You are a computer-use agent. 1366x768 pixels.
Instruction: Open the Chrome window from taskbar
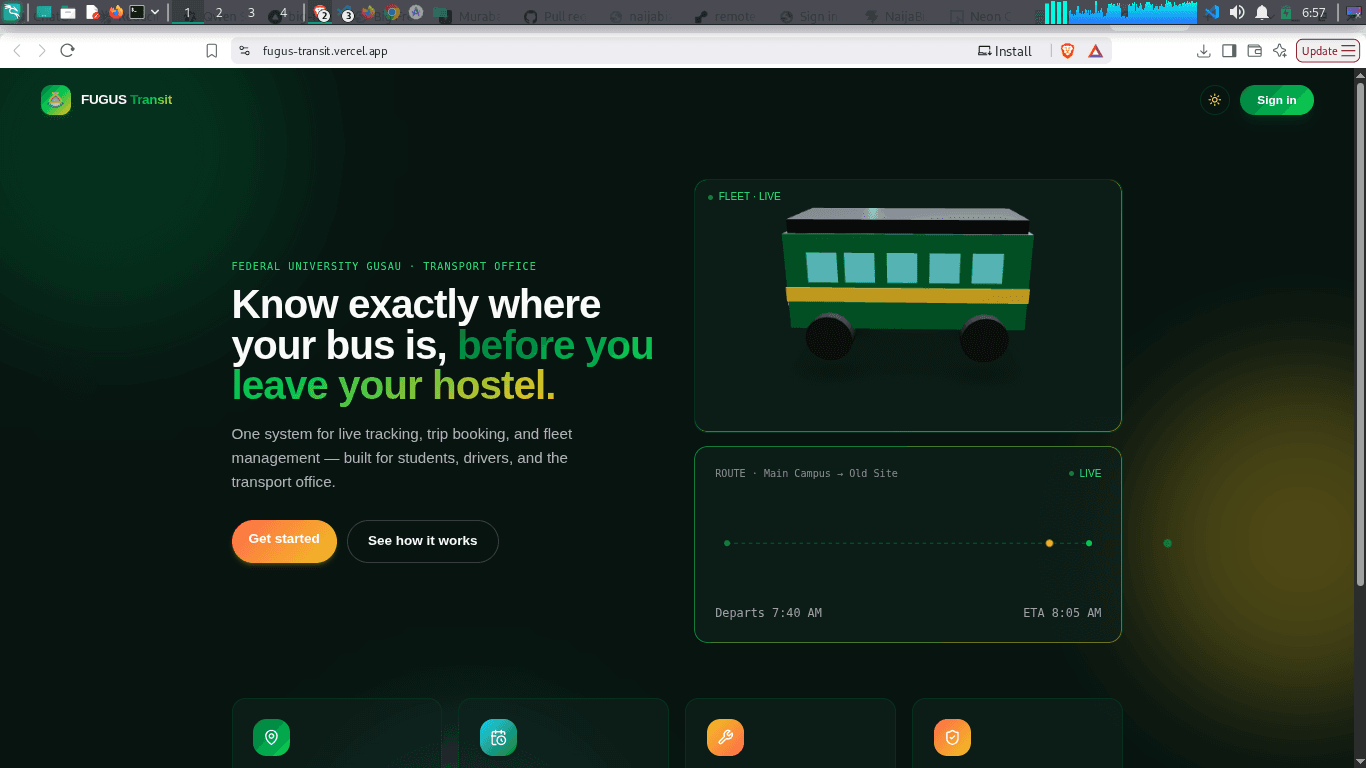coord(393,13)
